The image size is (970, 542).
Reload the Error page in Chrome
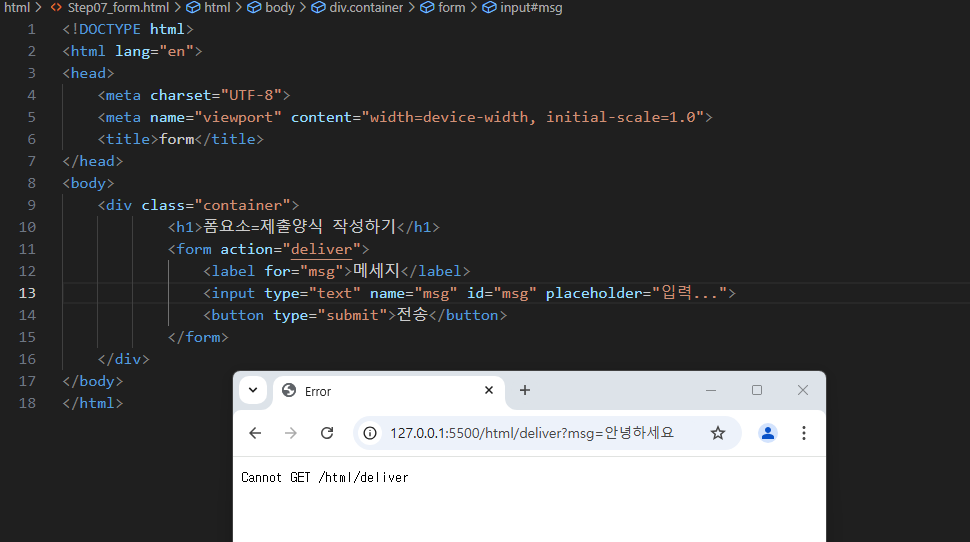pyautogui.click(x=327, y=433)
